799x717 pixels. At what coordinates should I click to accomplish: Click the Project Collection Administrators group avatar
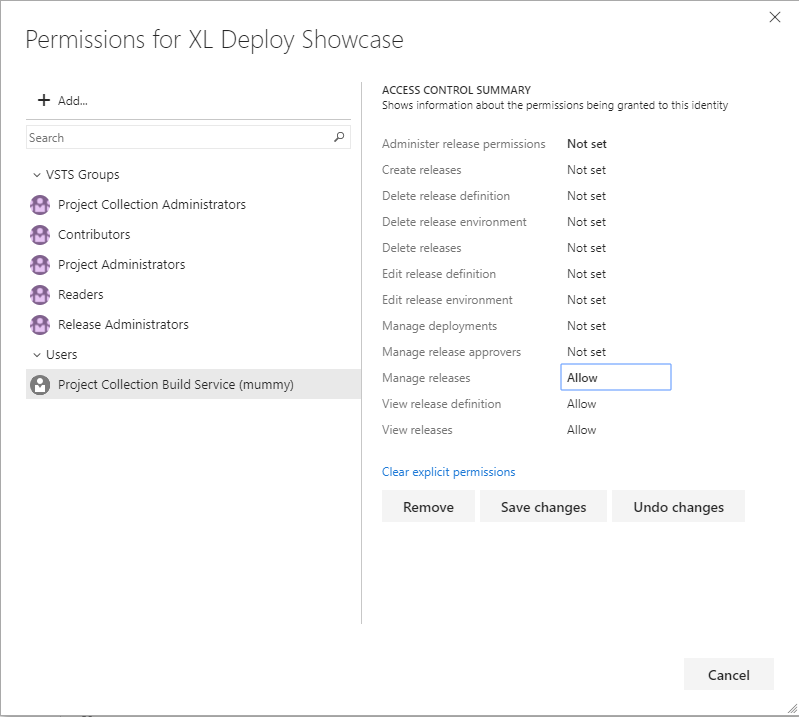coord(40,205)
